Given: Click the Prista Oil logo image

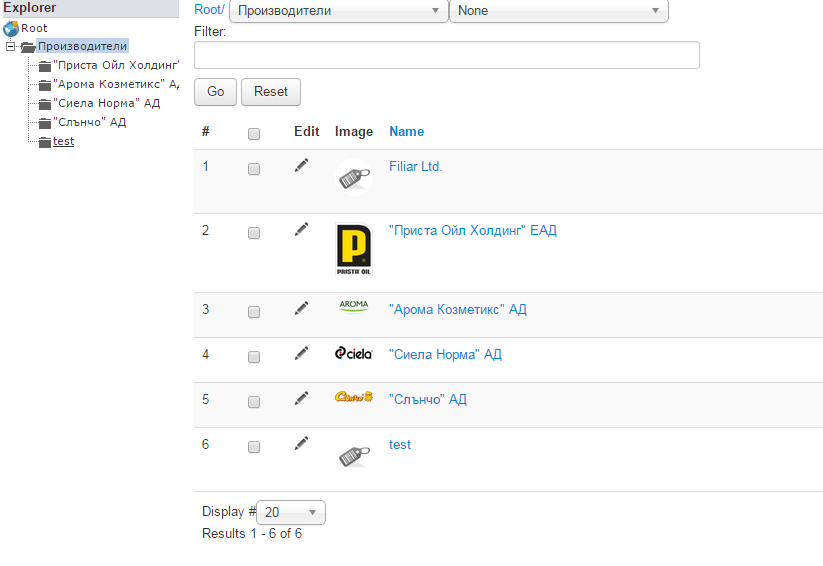Looking at the screenshot, I should [x=354, y=249].
